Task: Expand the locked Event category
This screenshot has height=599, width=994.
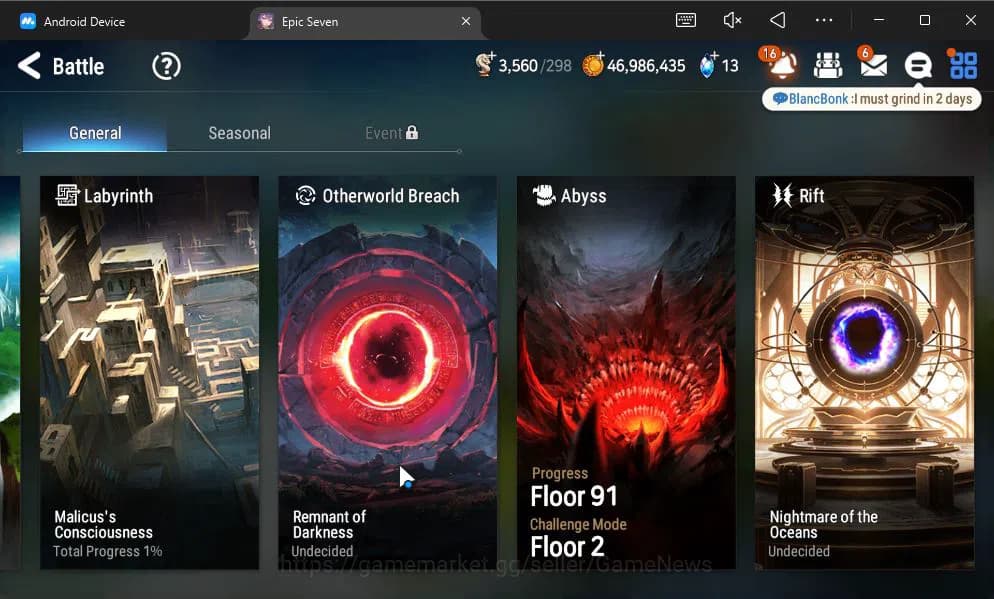Action: pyautogui.click(x=391, y=132)
